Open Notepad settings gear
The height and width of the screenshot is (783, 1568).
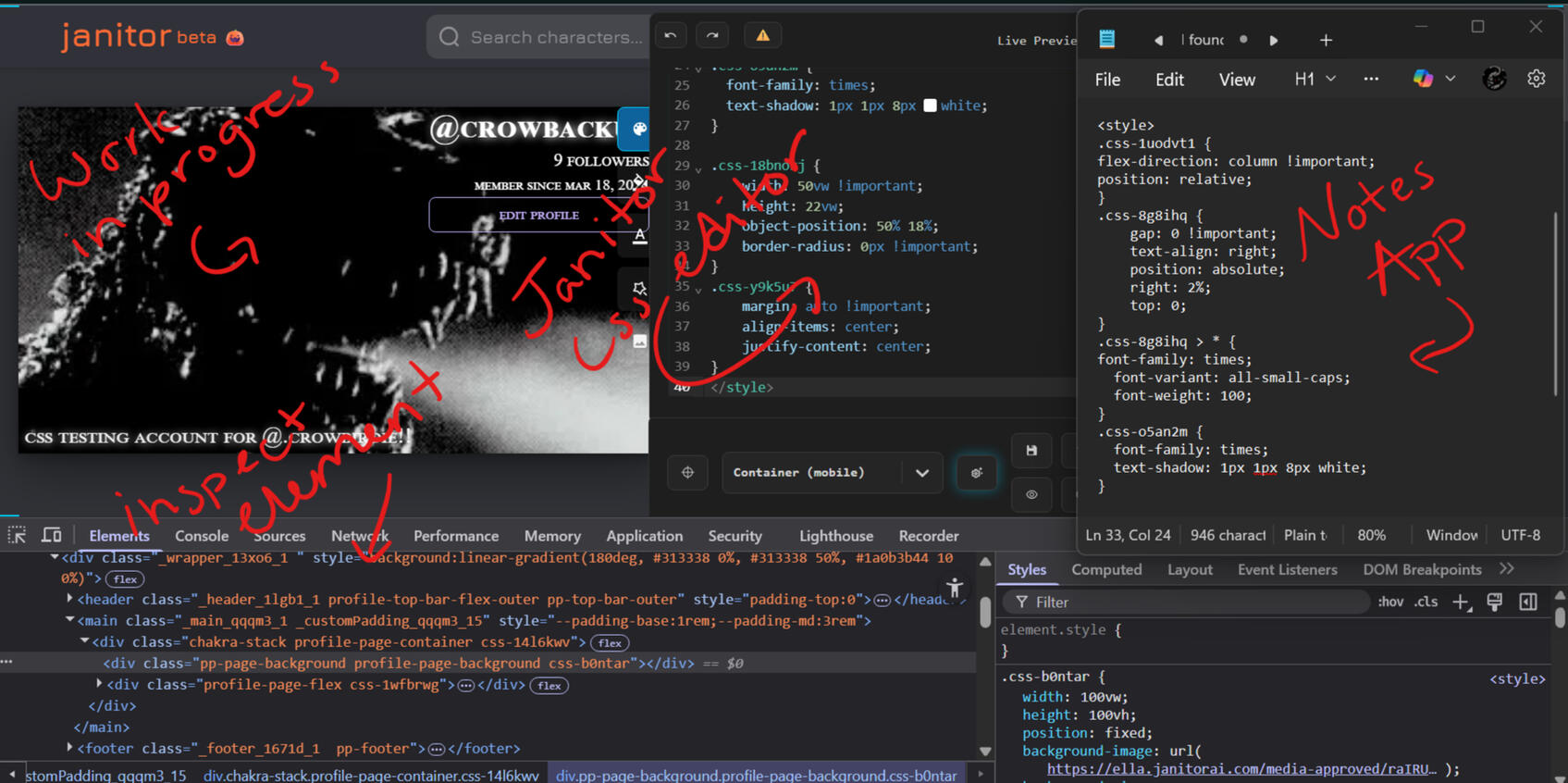[x=1536, y=79]
